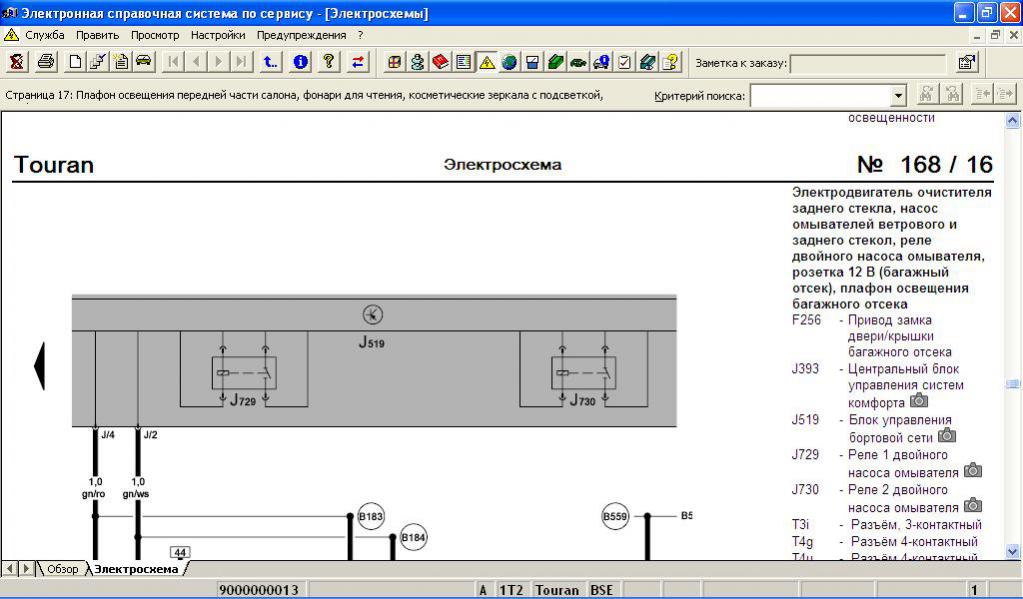
Task: Click the red book icon
Action: click(x=440, y=62)
